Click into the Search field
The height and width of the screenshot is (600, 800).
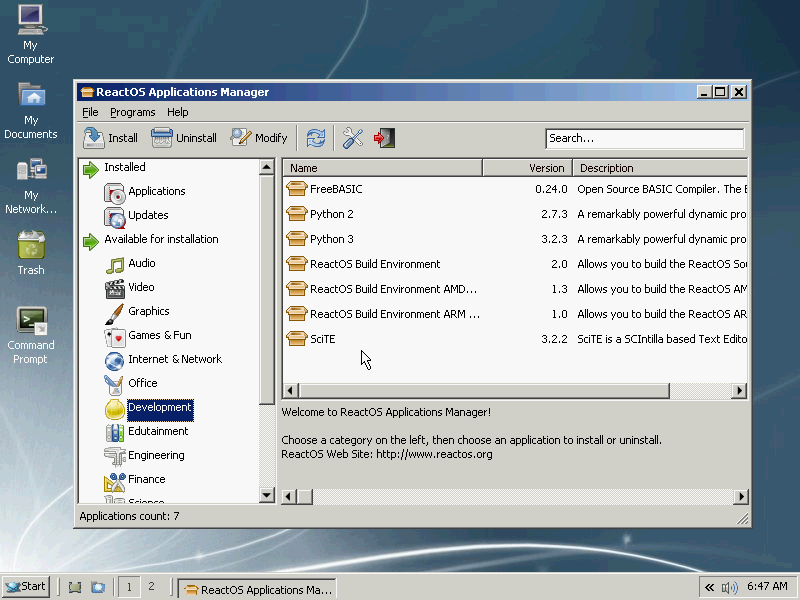(x=644, y=138)
